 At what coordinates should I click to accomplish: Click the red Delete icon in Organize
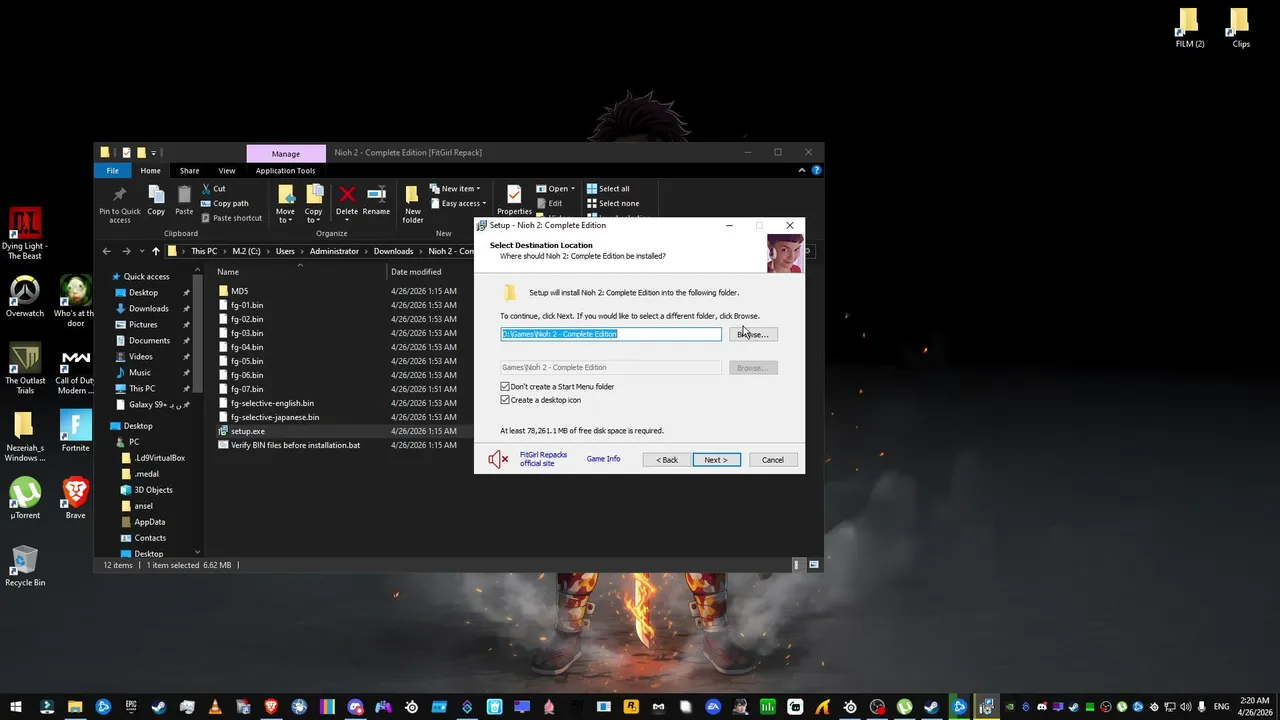click(347, 194)
